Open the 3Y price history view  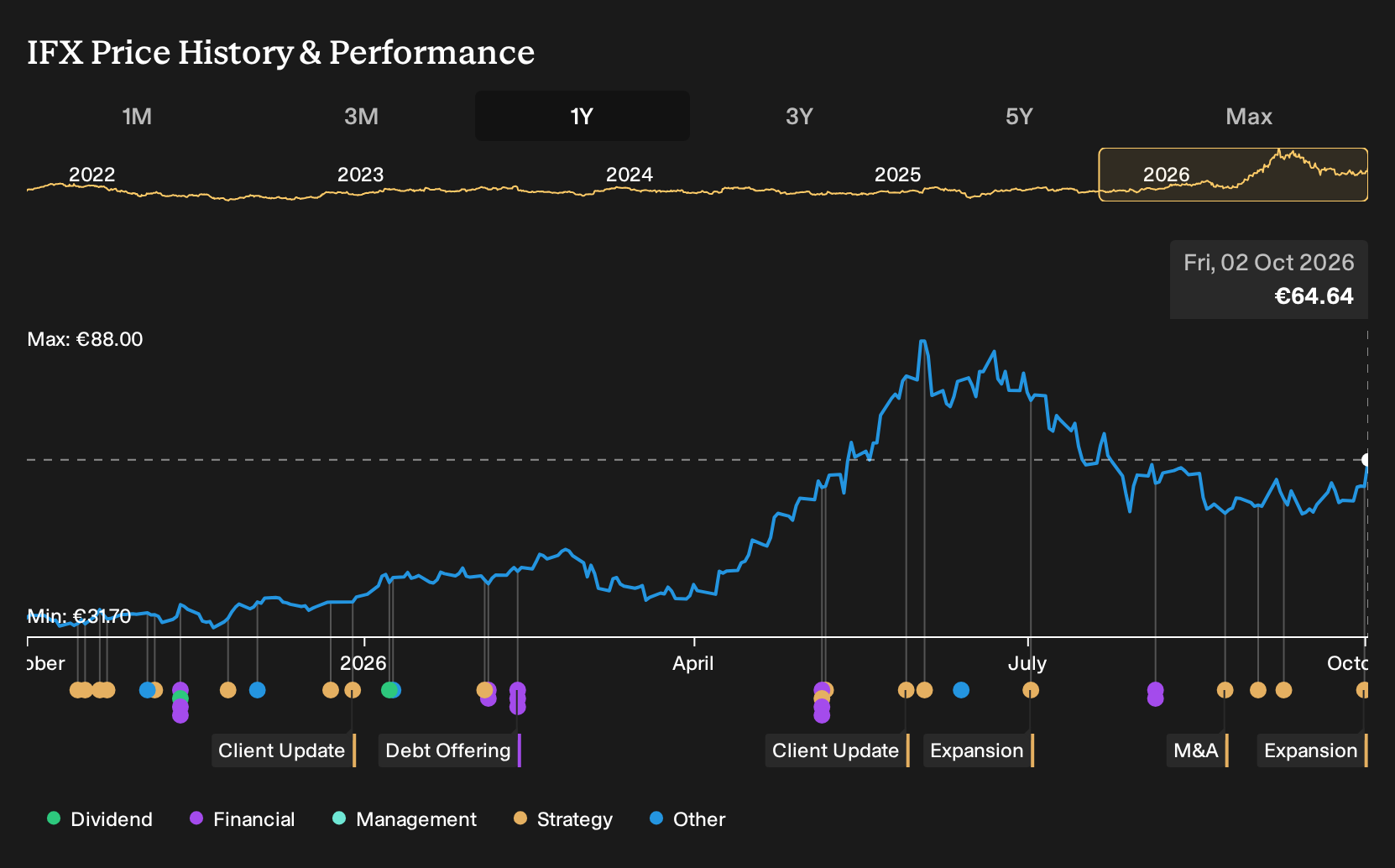coord(799,116)
